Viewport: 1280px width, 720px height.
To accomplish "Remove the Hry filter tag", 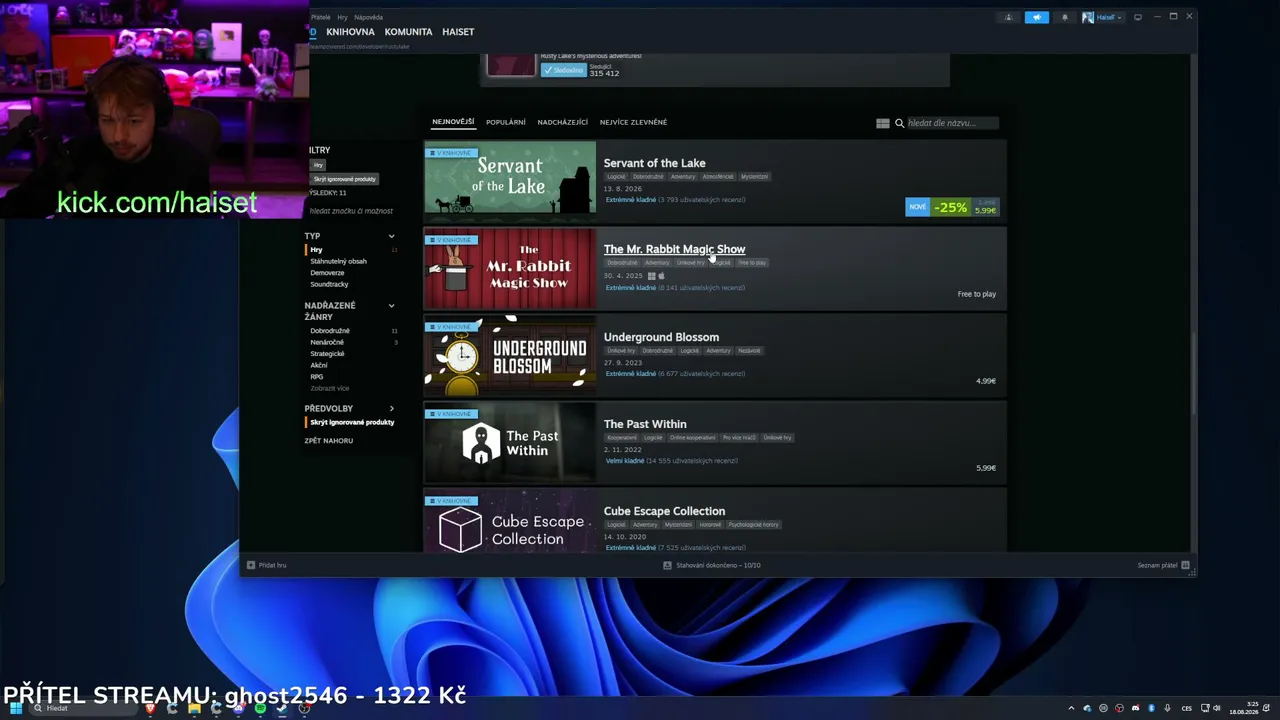I will coord(318,165).
